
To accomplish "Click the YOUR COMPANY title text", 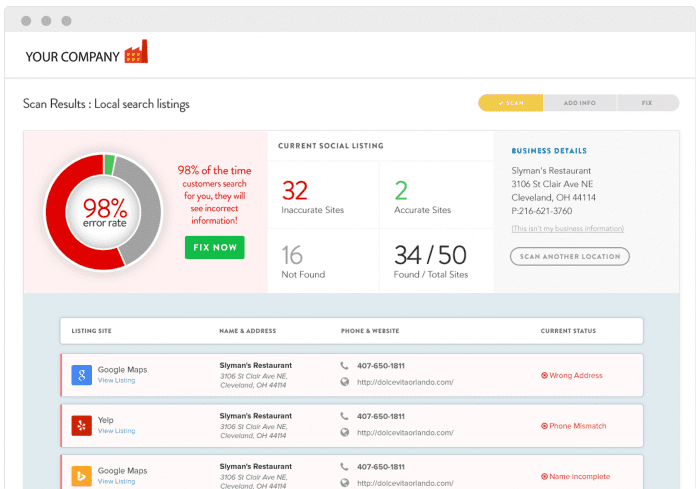I will tap(72, 57).
